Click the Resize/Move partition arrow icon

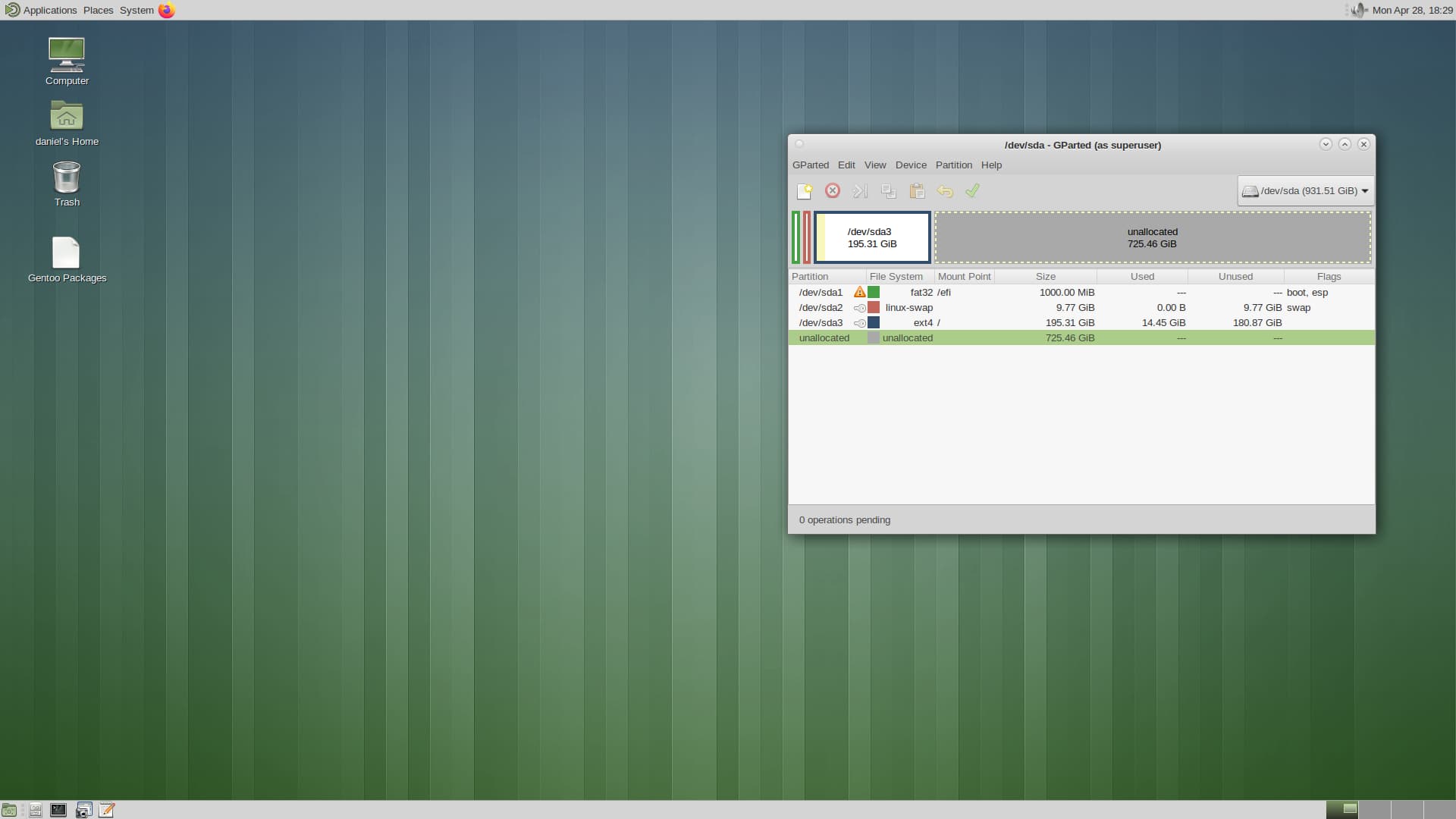tap(860, 191)
